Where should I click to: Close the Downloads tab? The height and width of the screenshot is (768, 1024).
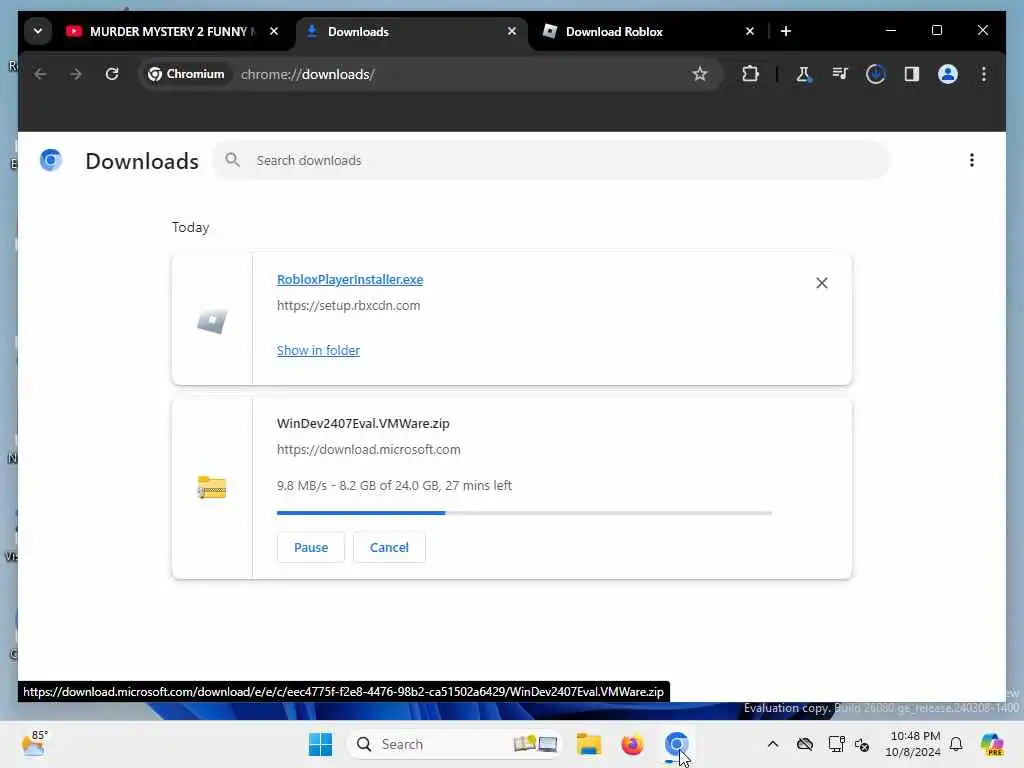click(512, 31)
